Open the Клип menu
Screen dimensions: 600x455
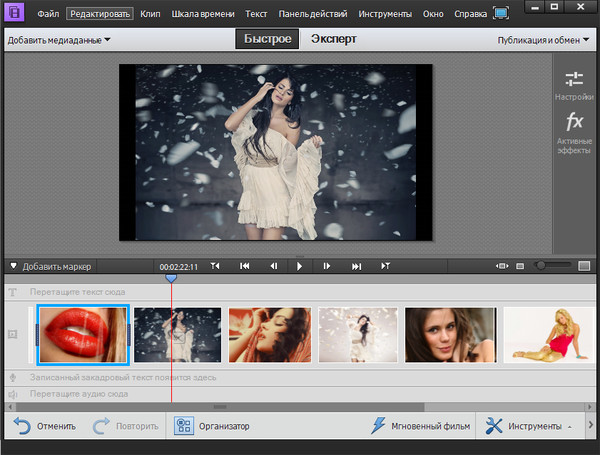(151, 14)
